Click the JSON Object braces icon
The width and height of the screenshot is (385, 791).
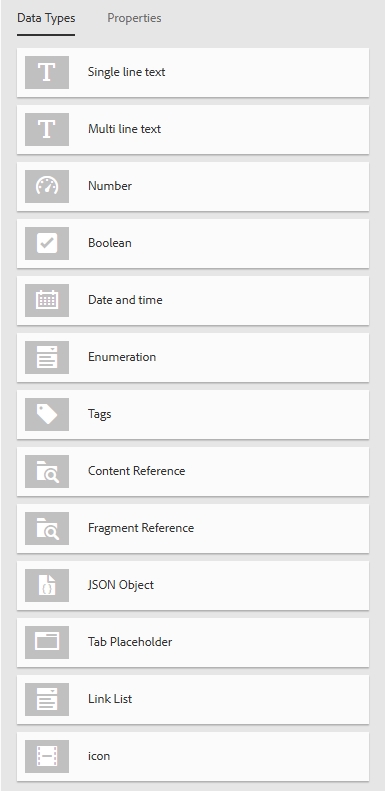(47, 585)
